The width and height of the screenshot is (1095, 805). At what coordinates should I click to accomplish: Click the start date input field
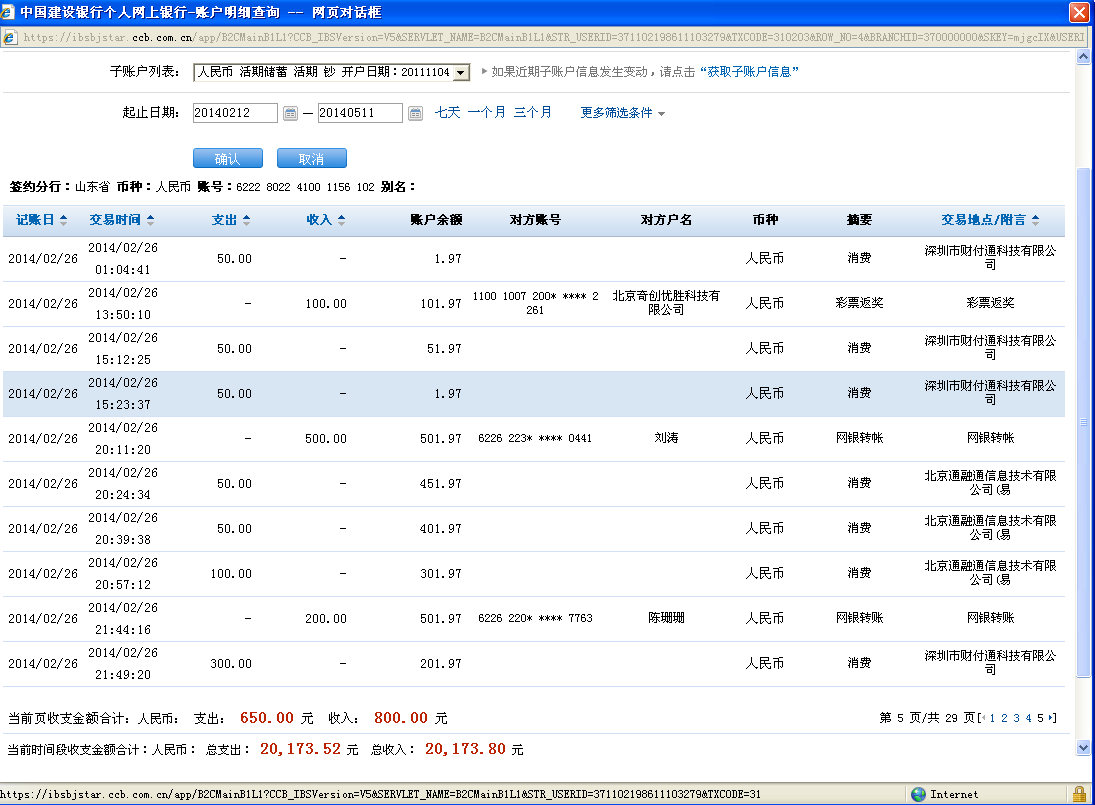click(x=235, y=114)
